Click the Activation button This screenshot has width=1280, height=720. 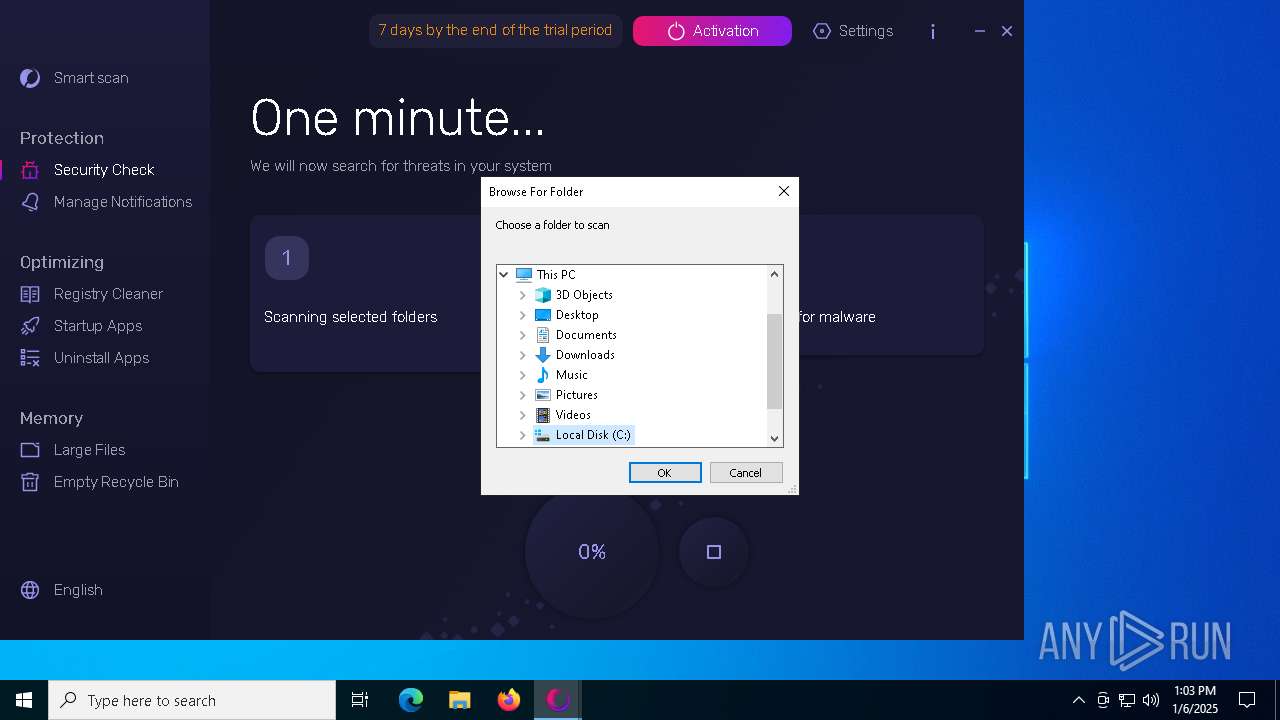click(x=712, y=31)
